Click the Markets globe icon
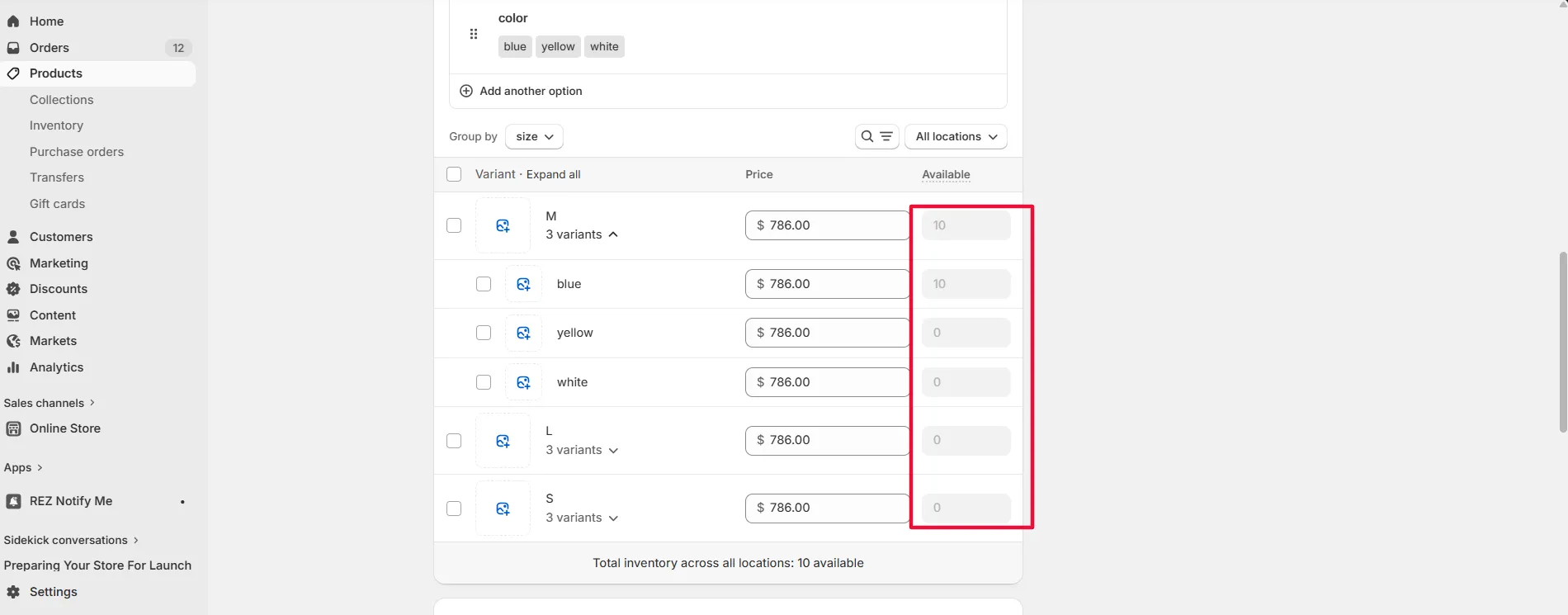Image resolution: width=1568 pixels, height=615 pixels. click(x=13, y=341)
